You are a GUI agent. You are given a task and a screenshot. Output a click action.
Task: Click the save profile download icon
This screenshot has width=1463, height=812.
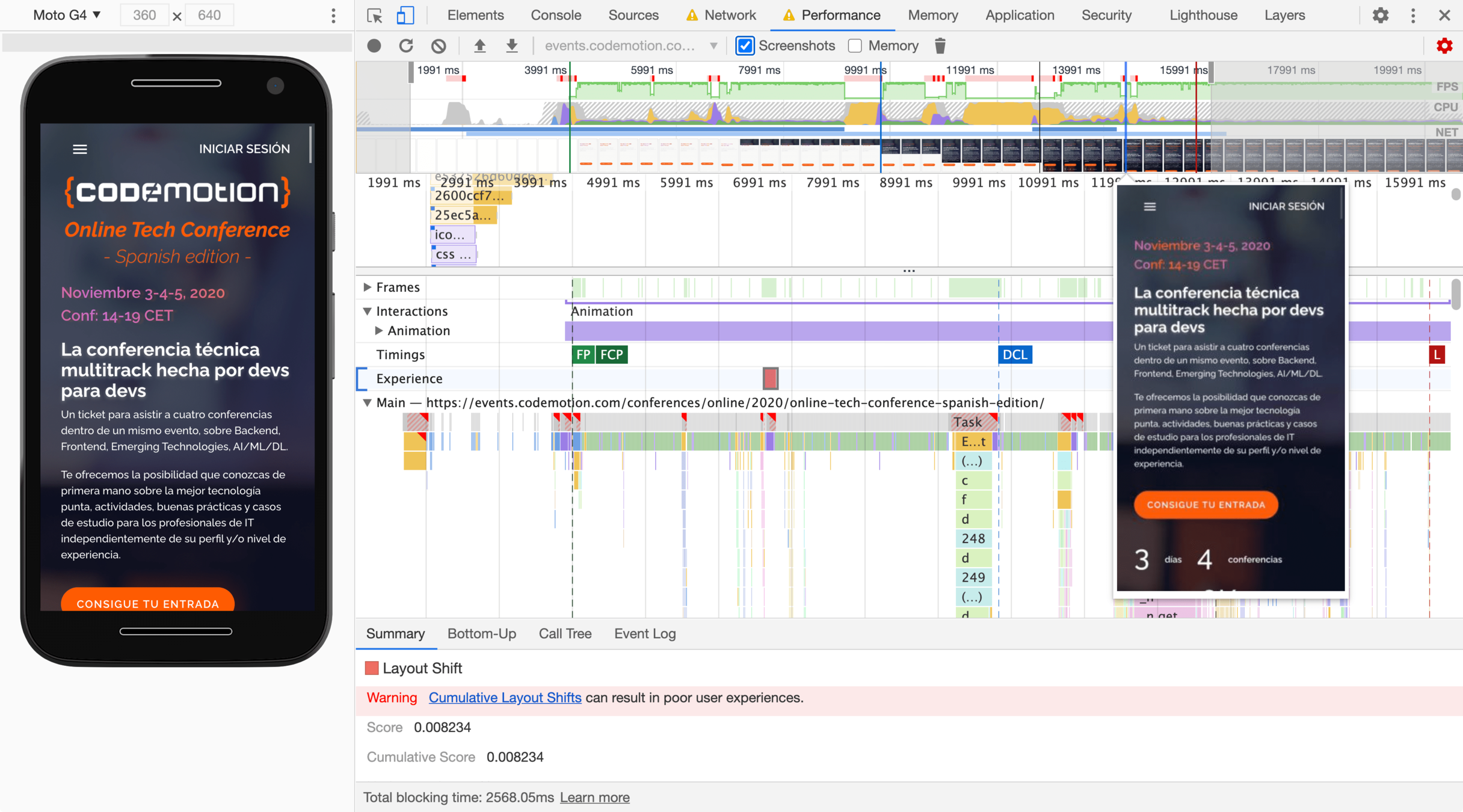(x=512, y=46)
